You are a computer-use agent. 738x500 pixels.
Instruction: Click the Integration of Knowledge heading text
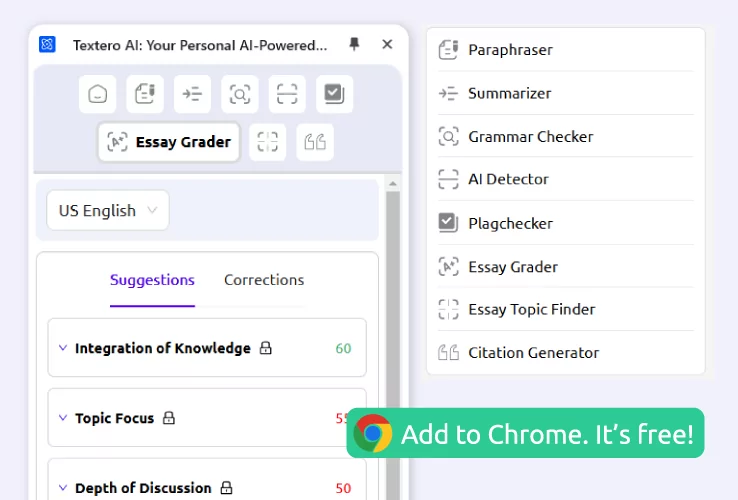tap(163, 348)
